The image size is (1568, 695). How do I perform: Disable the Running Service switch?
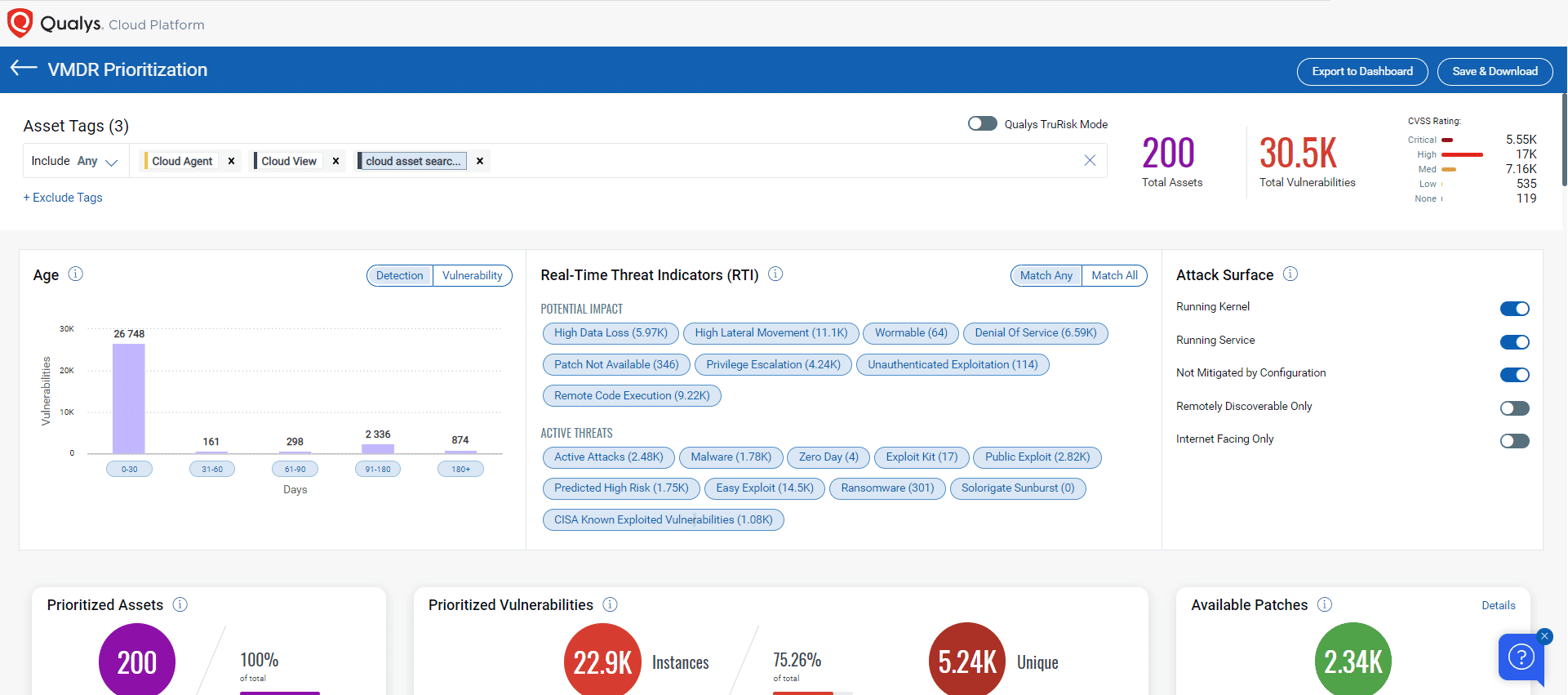click(x=1515, y=342)
